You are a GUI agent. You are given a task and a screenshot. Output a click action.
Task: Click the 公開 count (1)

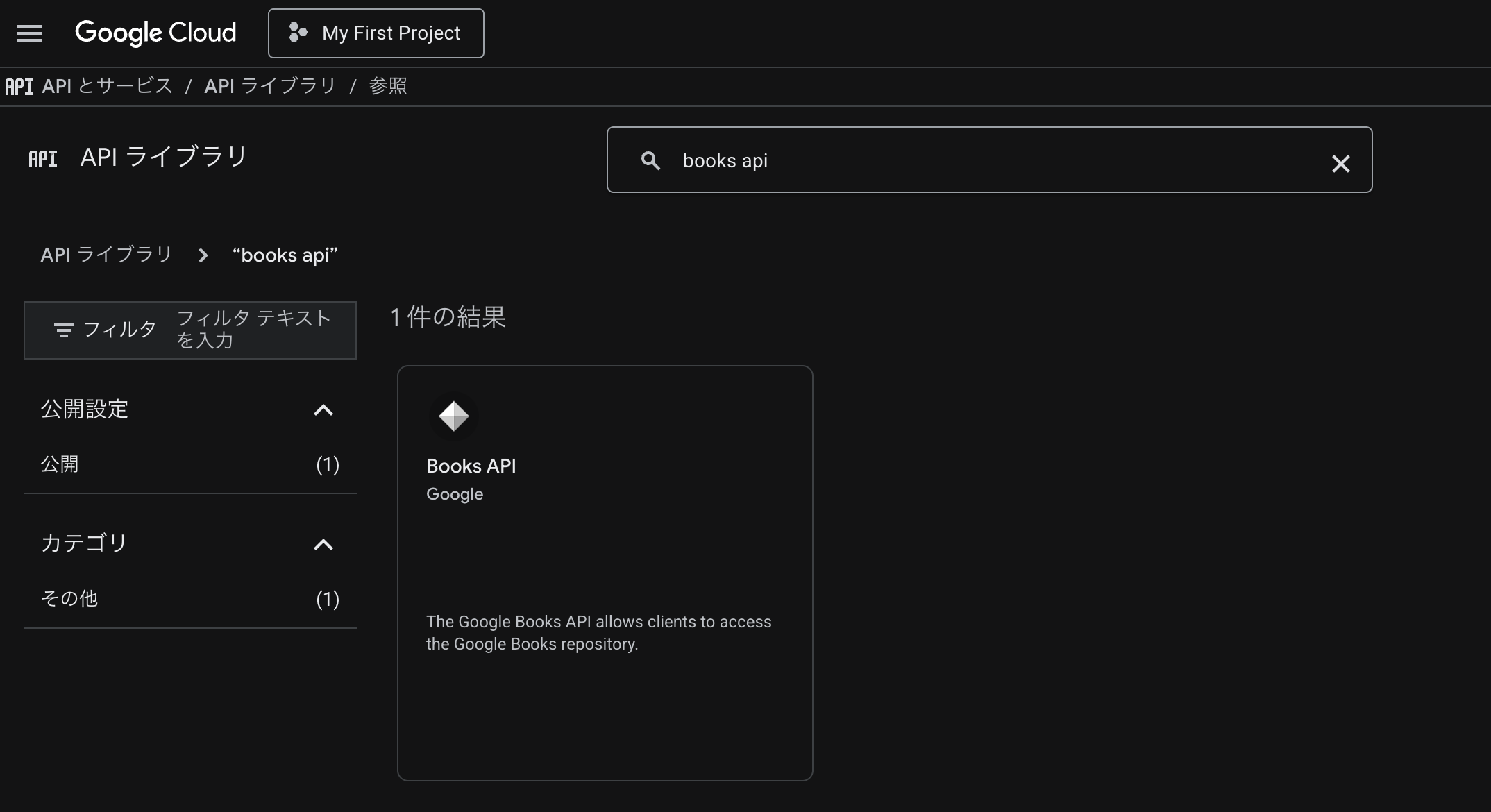click(x=328, y=464)
